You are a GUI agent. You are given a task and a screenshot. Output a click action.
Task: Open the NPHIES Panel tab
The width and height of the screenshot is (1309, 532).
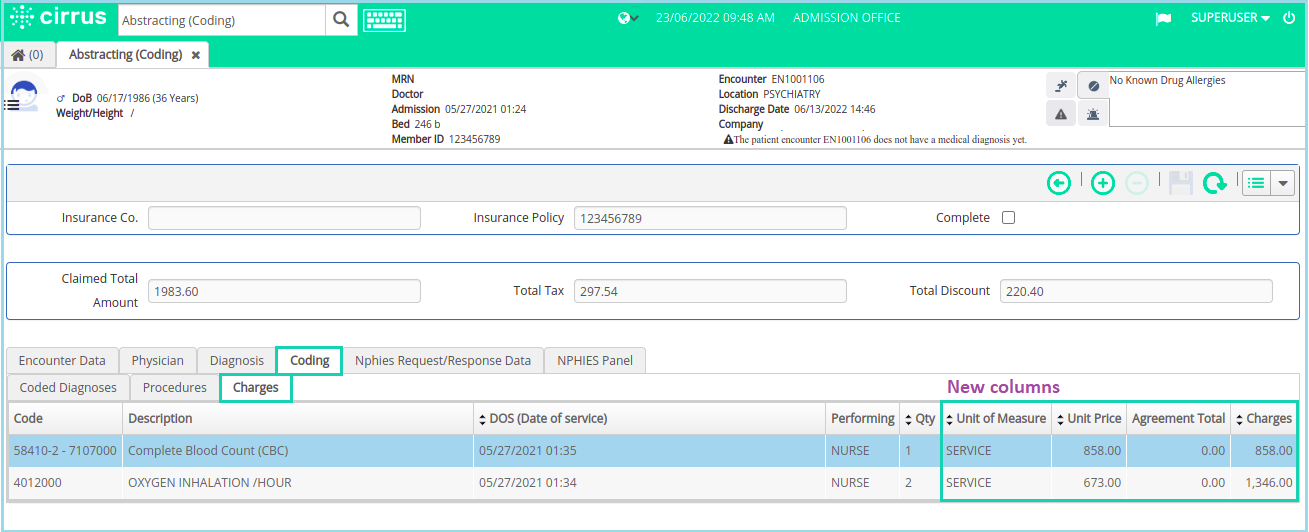tap(595, 360)
